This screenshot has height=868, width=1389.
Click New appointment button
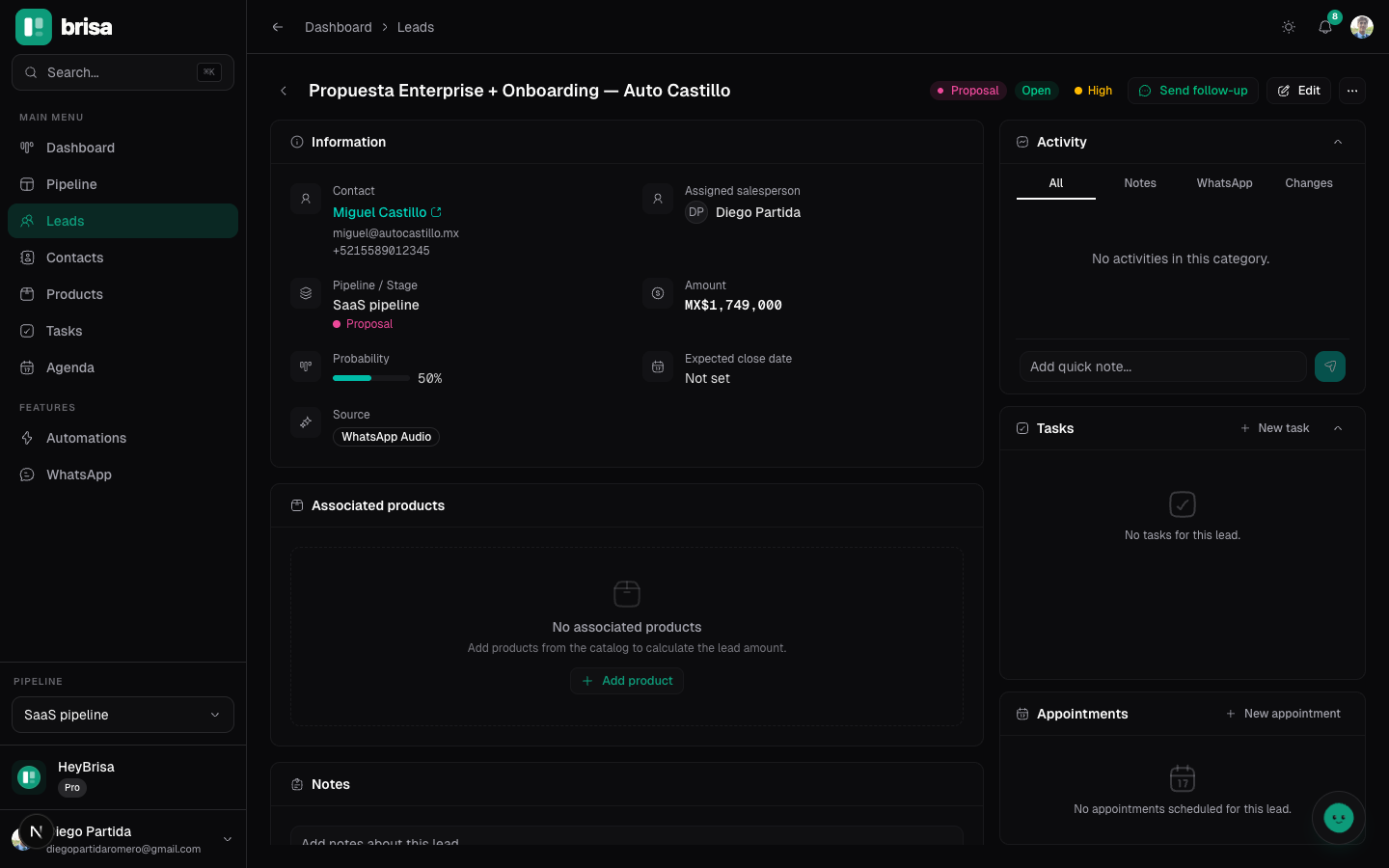1283,714
